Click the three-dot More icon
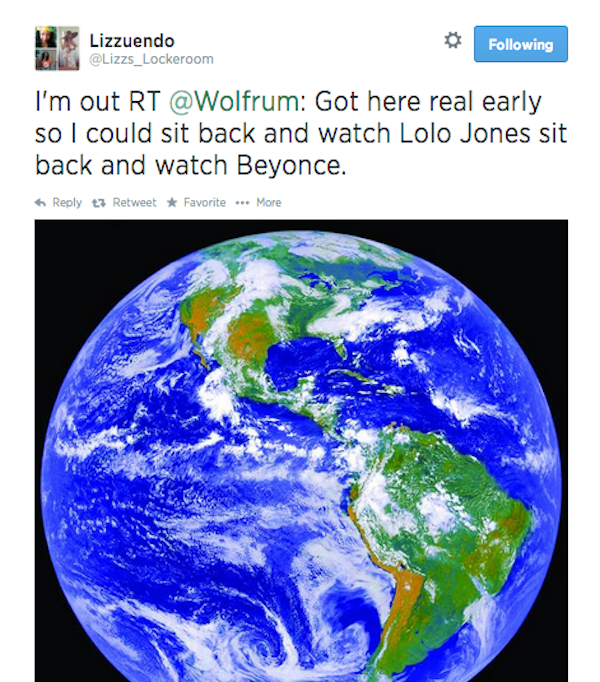 pyautogui.click(x=241, y=203)
